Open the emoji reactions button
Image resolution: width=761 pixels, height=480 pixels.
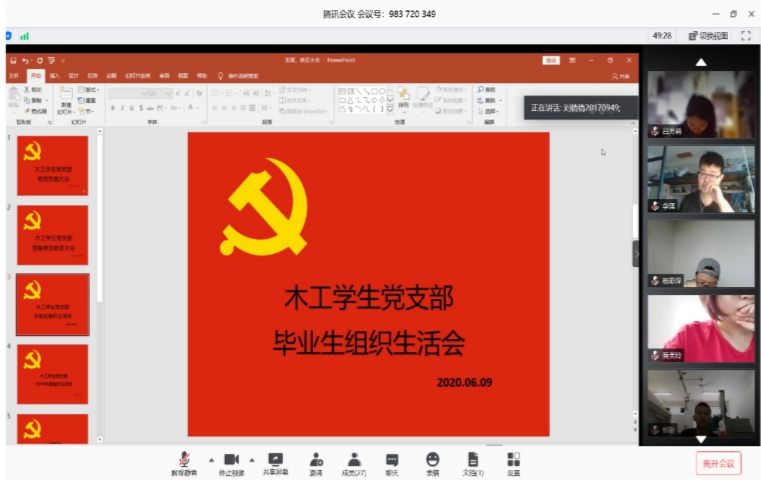[x=432, y=463]
